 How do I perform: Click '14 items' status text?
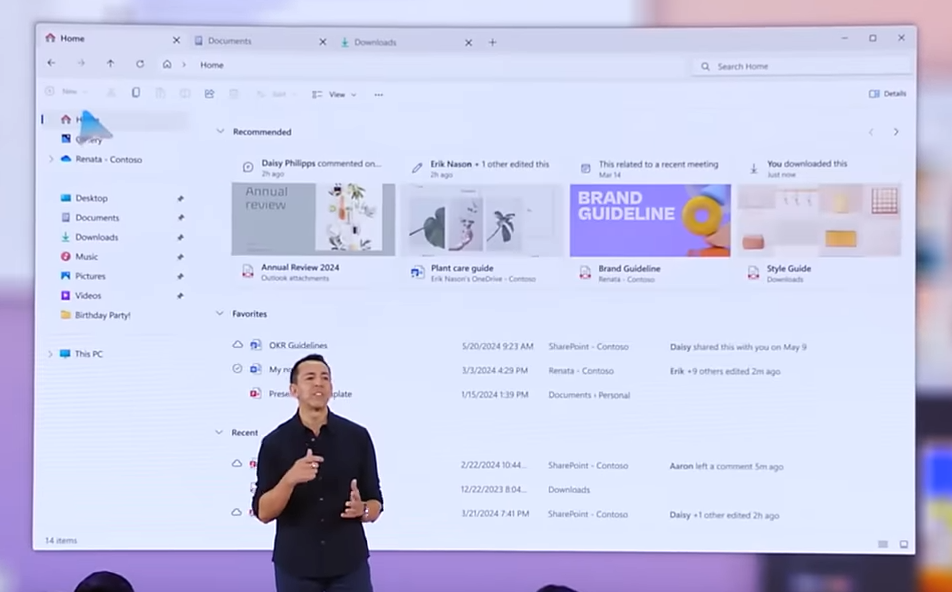(61, 540)
